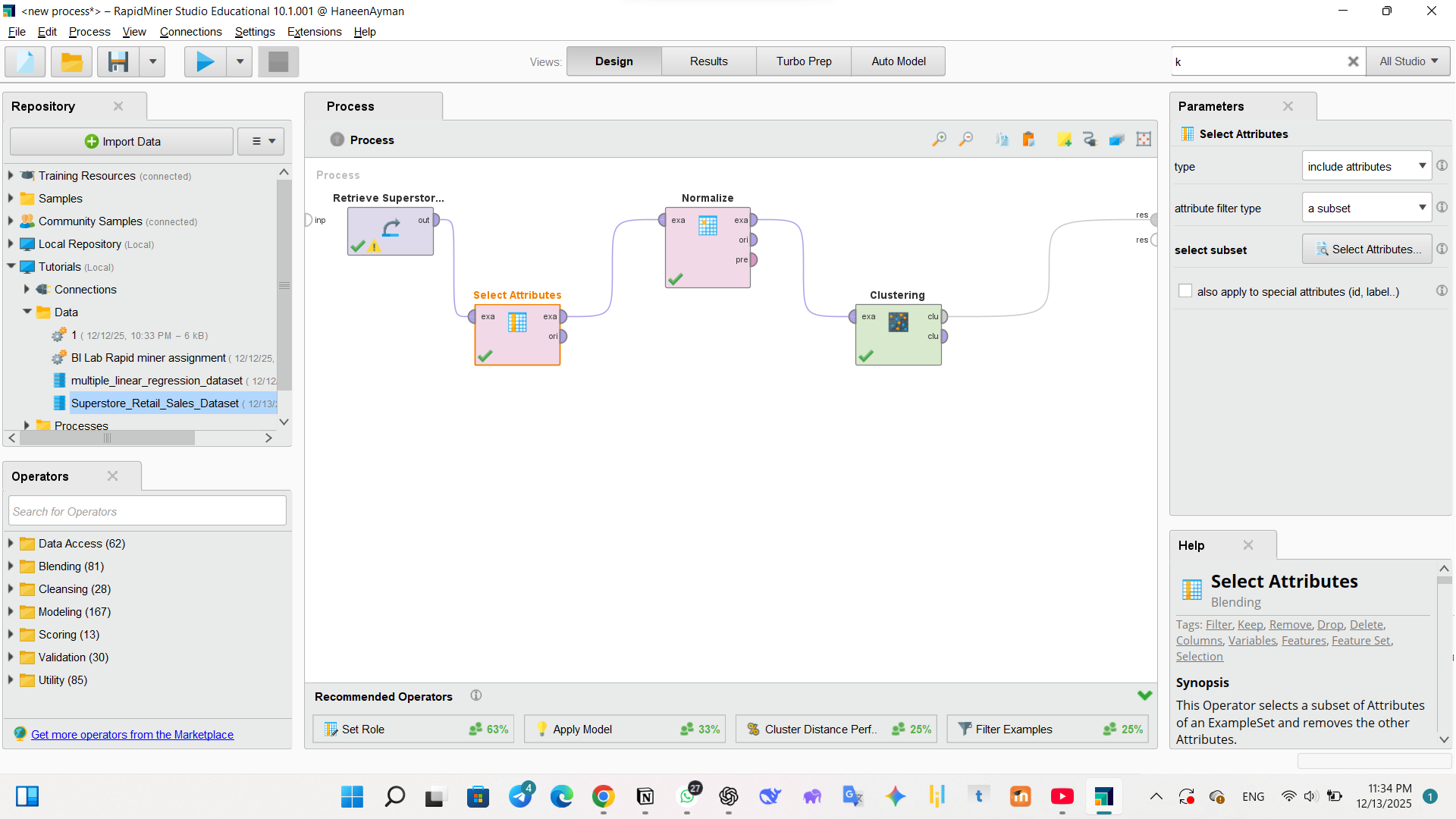Save the process with the floppy disk icon
The image size is (1456, 819).
[118, 61]
